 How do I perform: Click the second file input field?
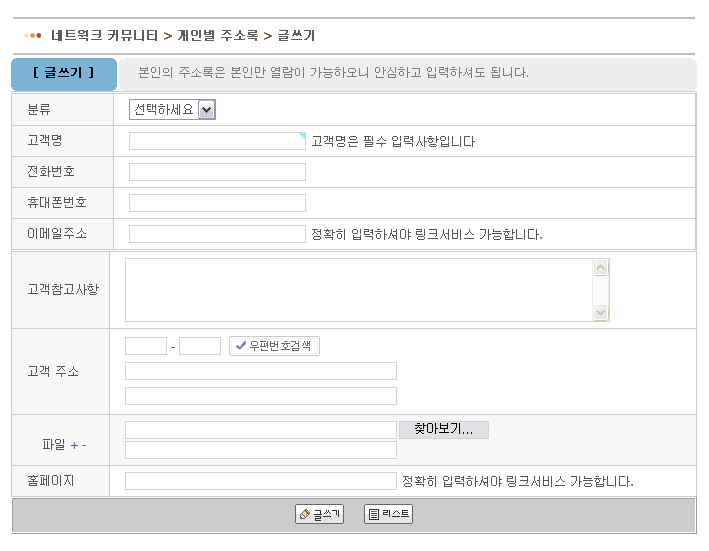click(x=261, y=450)
